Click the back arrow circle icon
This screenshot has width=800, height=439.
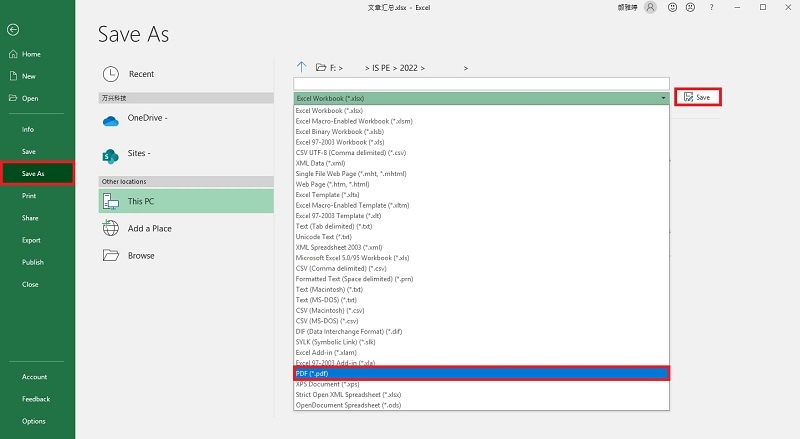point(13,30)
